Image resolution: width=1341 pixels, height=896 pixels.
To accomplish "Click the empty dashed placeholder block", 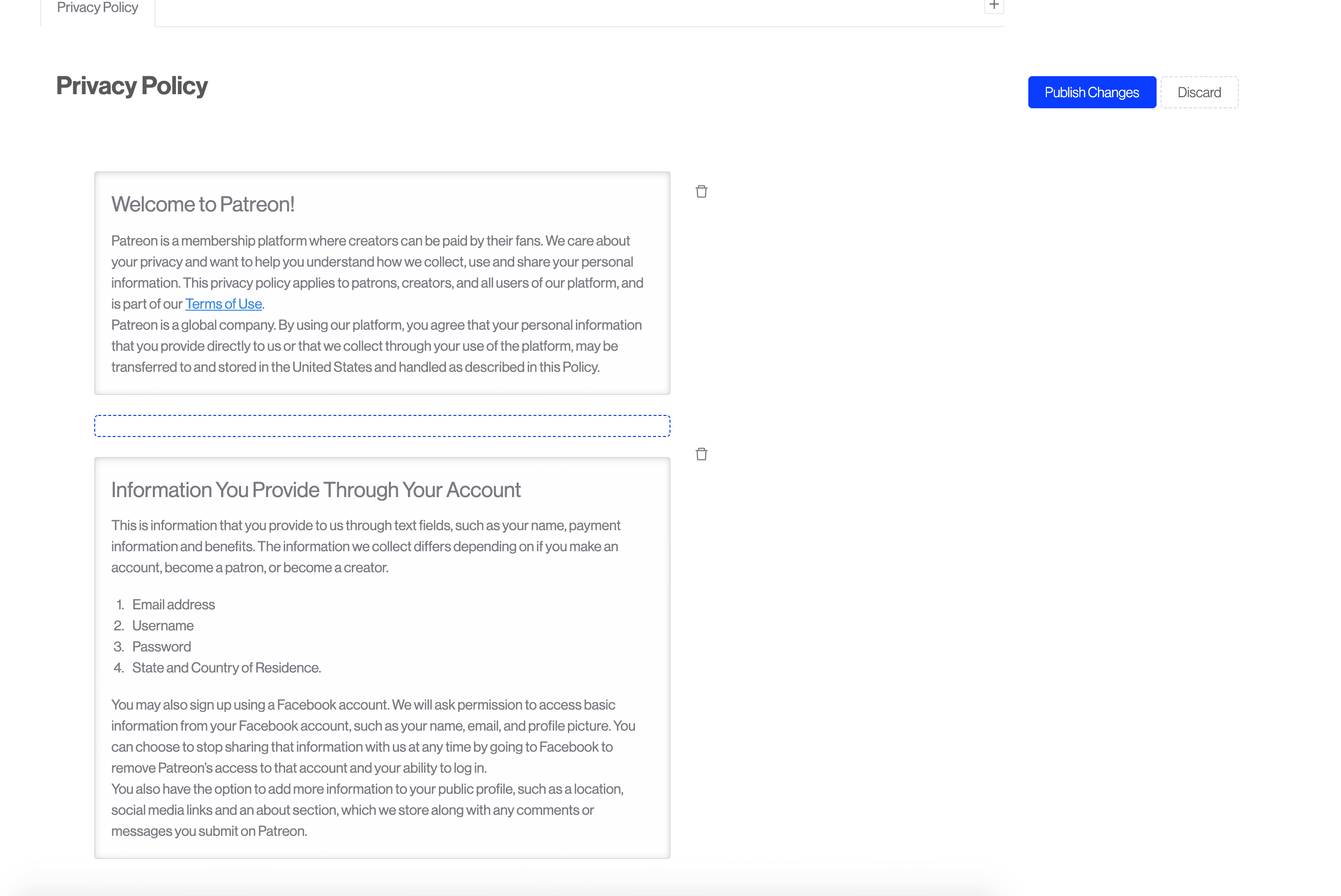I will (382, 426).
